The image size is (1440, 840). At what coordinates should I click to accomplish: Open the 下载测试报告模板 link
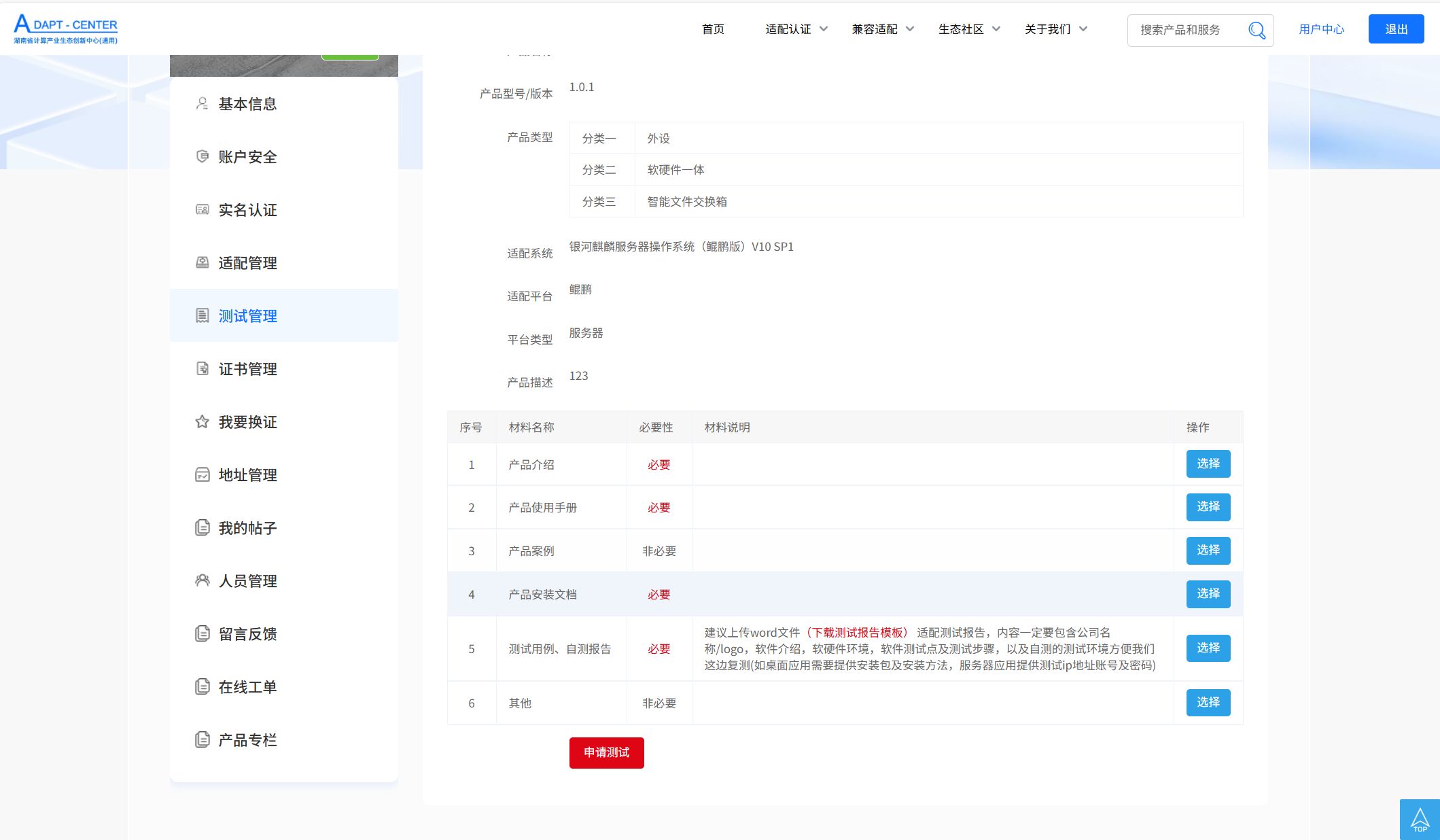click(x=857, y=633)
